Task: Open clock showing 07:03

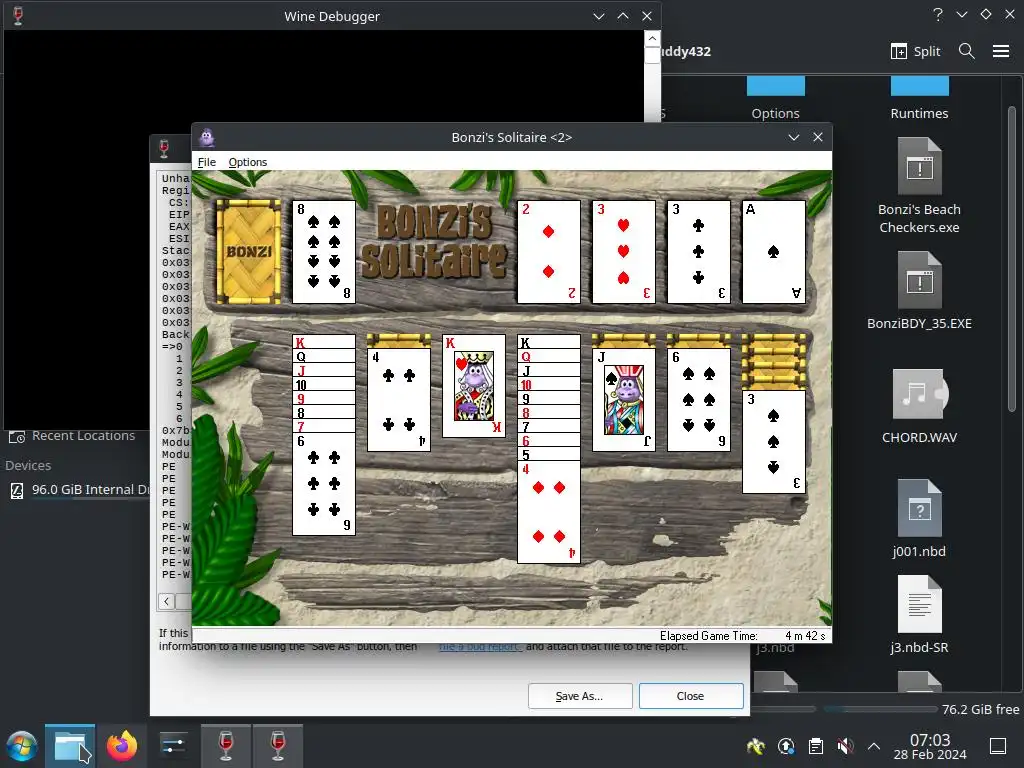Action: coord(930,746)
